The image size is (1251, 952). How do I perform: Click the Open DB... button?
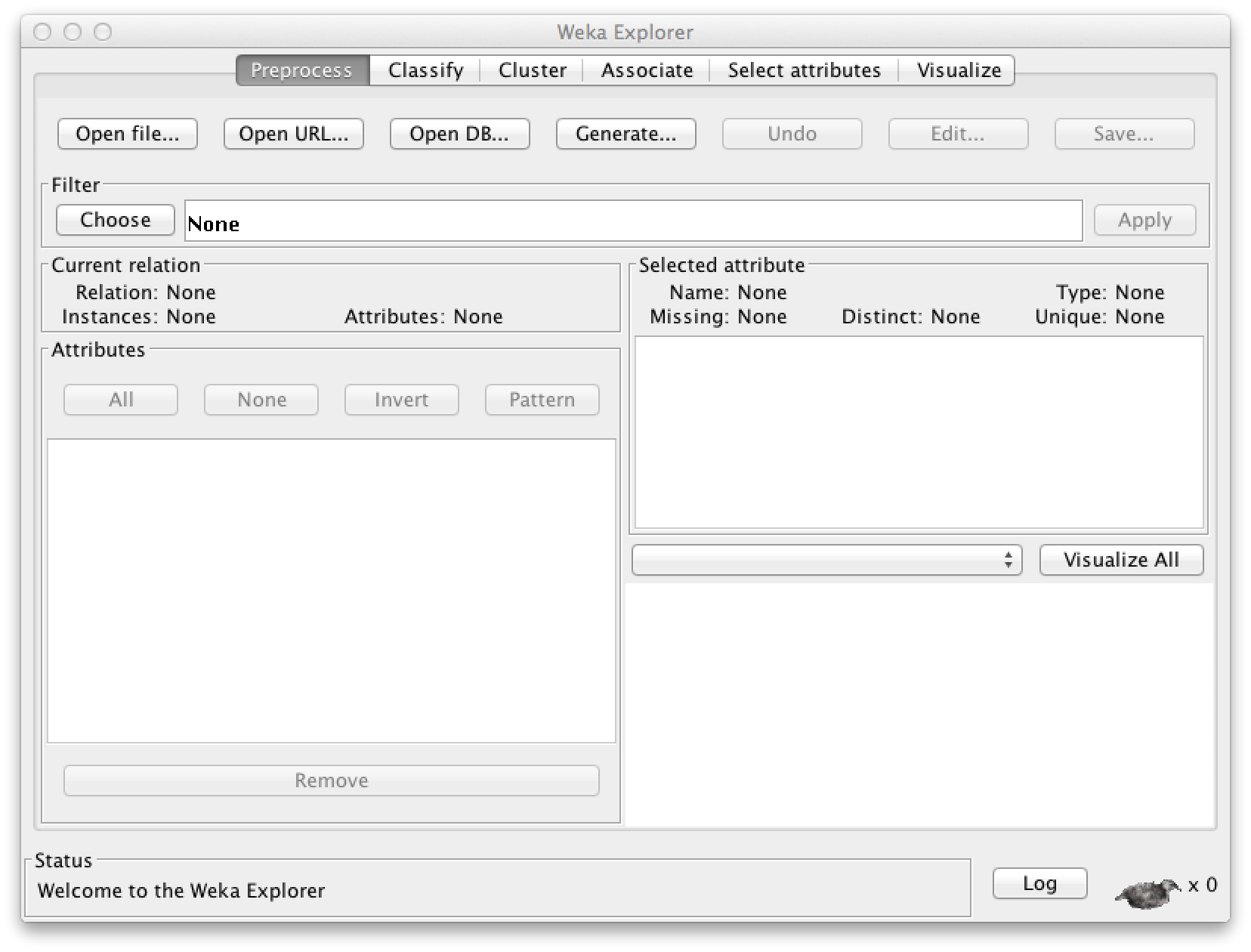tap(459, 134)
